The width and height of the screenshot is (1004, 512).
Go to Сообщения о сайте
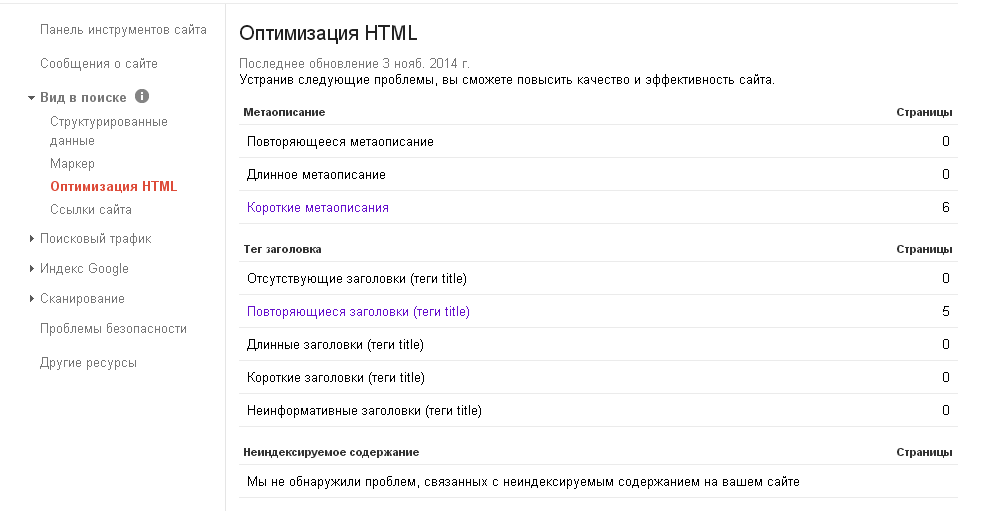click(99, 64)
